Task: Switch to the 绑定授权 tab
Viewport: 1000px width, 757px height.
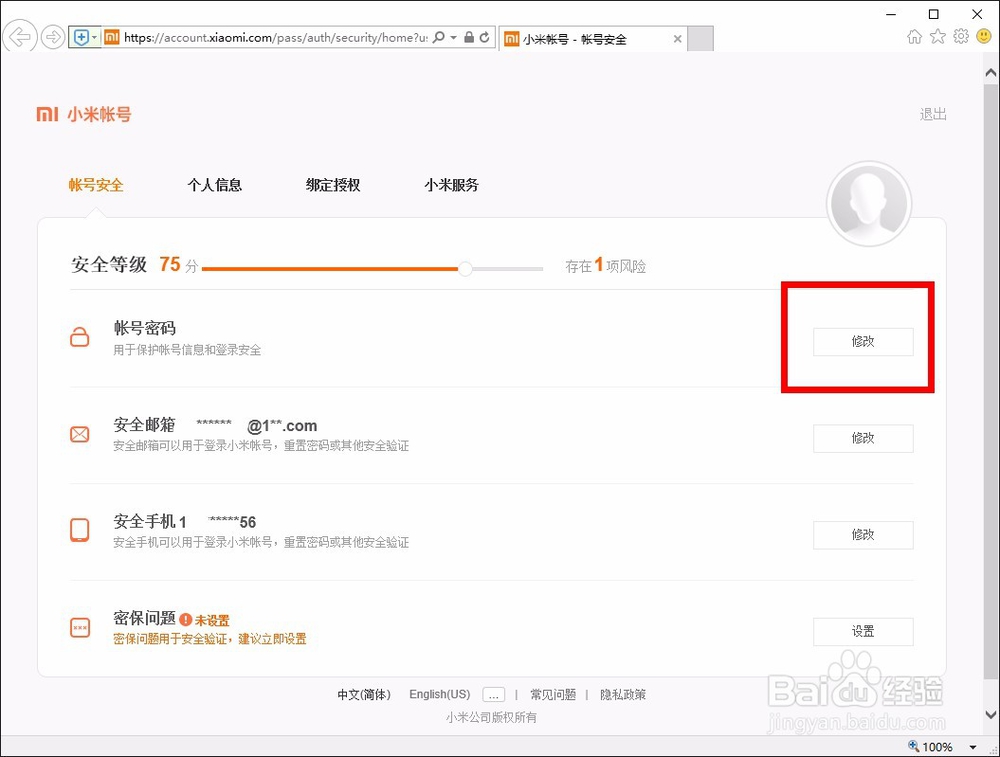Action: tap(333, 185)
